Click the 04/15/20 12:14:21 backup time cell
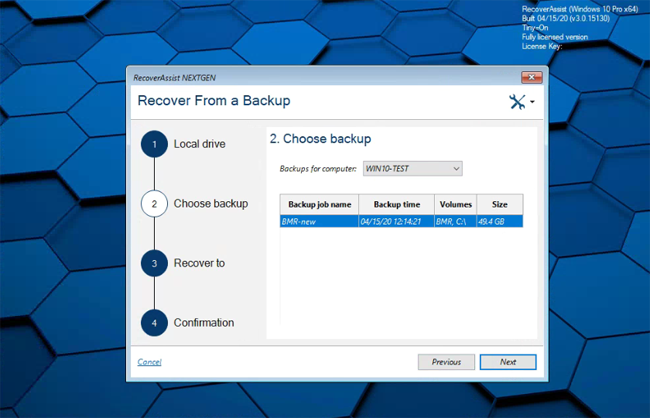 [x=397, y=221]
